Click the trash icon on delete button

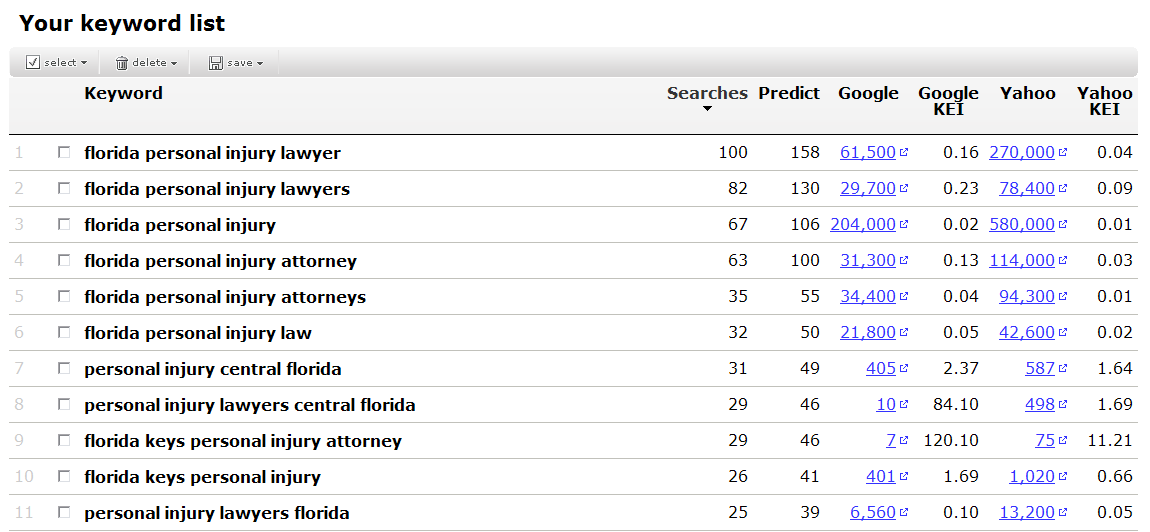(x=122, y=63)
